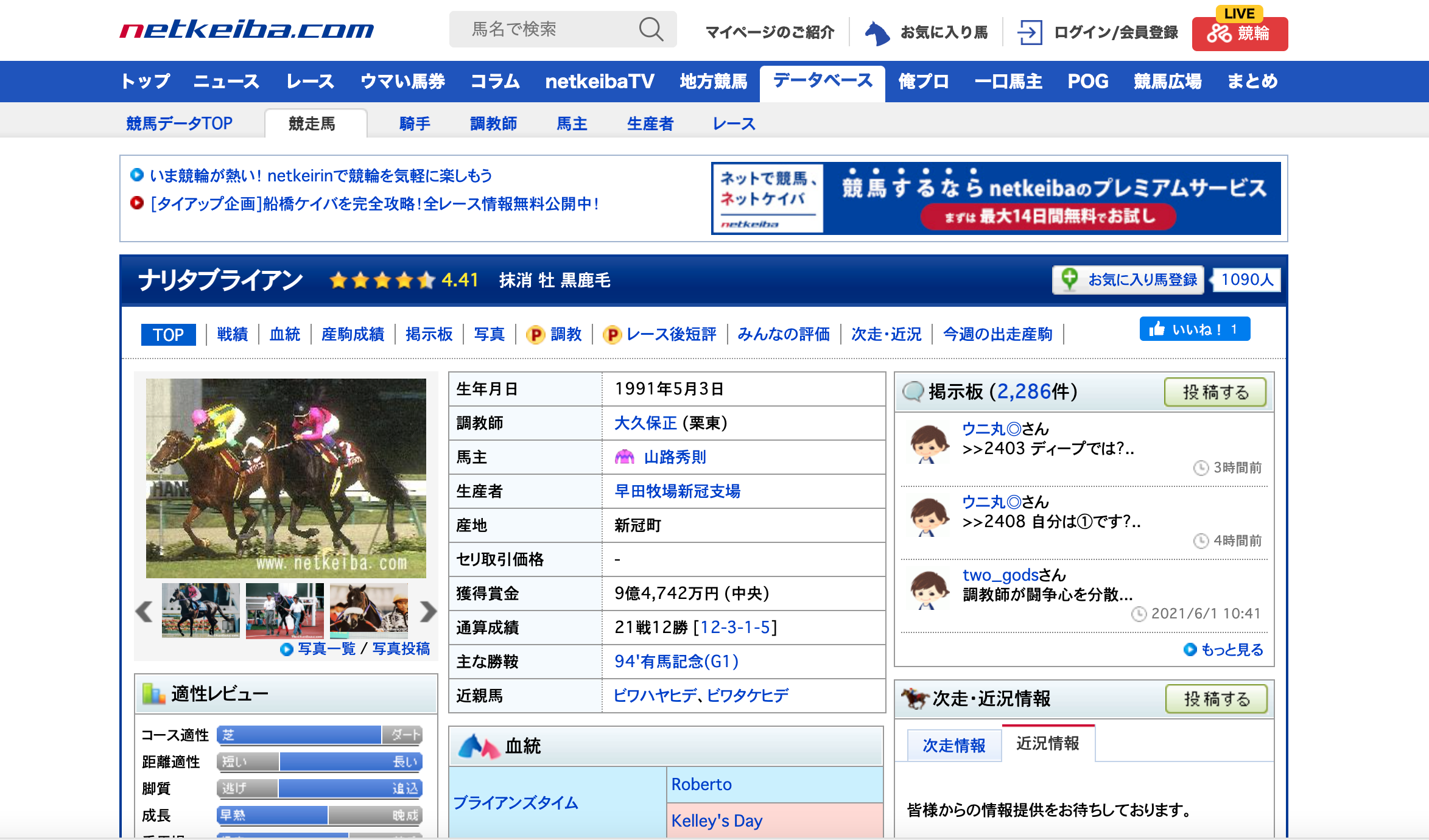Switch to the 騎手 sub-tab
This screenshot has width=1429, height=840.
click(x=415, y=124)
